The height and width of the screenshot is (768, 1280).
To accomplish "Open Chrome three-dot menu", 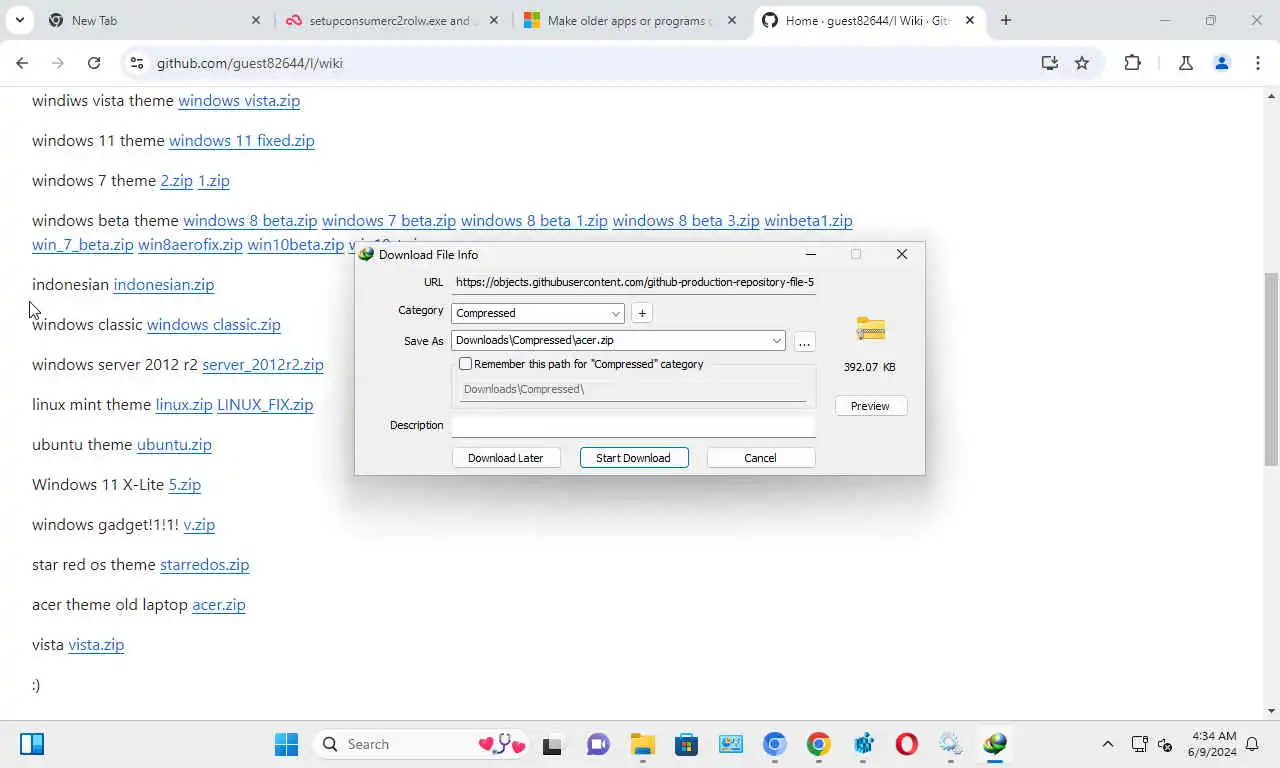I will pos(1258,63).
